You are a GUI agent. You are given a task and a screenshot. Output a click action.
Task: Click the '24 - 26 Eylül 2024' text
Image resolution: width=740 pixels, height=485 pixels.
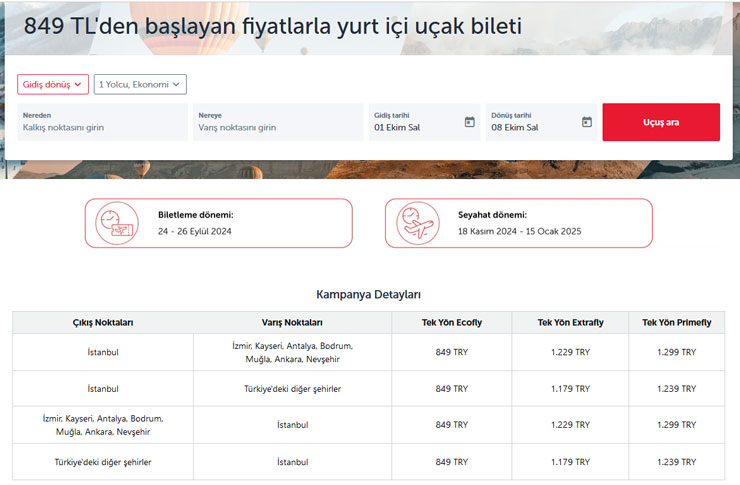195,231
